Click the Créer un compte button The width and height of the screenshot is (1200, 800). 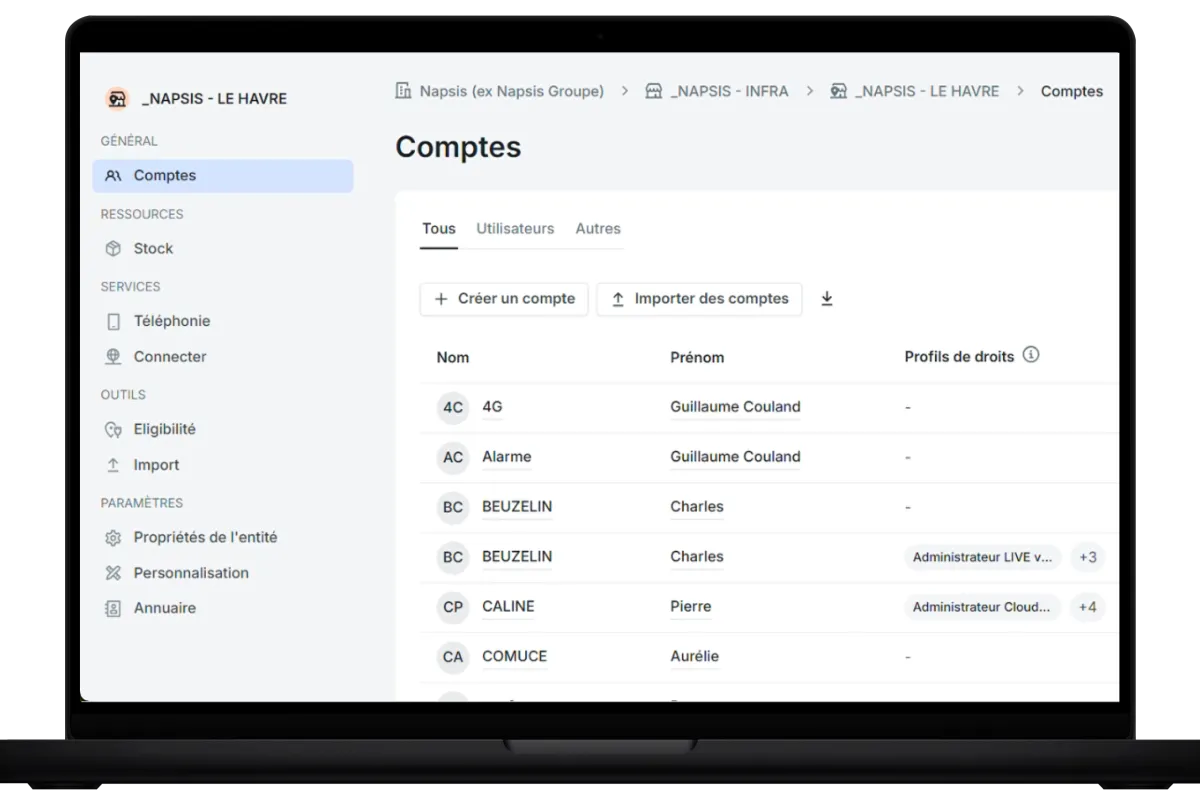[x=504, y=299]
